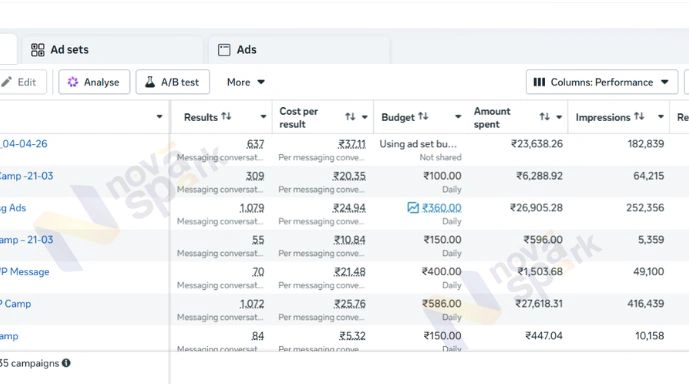Click the Ad sets grid icon
The height and width of the screenshot is (384, 689).
click(x=38, y=50)
